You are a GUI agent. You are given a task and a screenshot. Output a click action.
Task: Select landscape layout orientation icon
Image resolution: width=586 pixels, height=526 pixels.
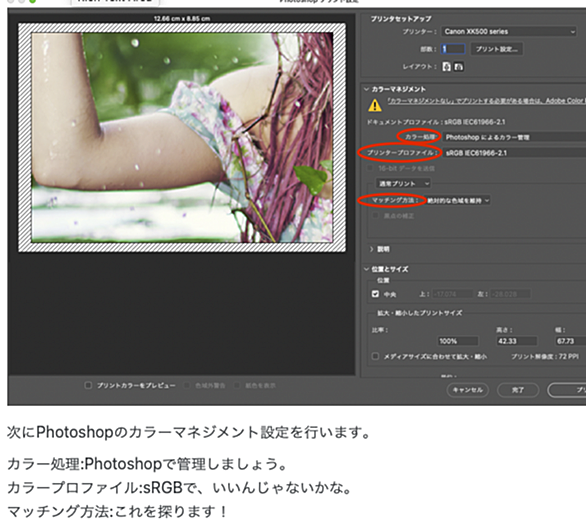(459, 67)
